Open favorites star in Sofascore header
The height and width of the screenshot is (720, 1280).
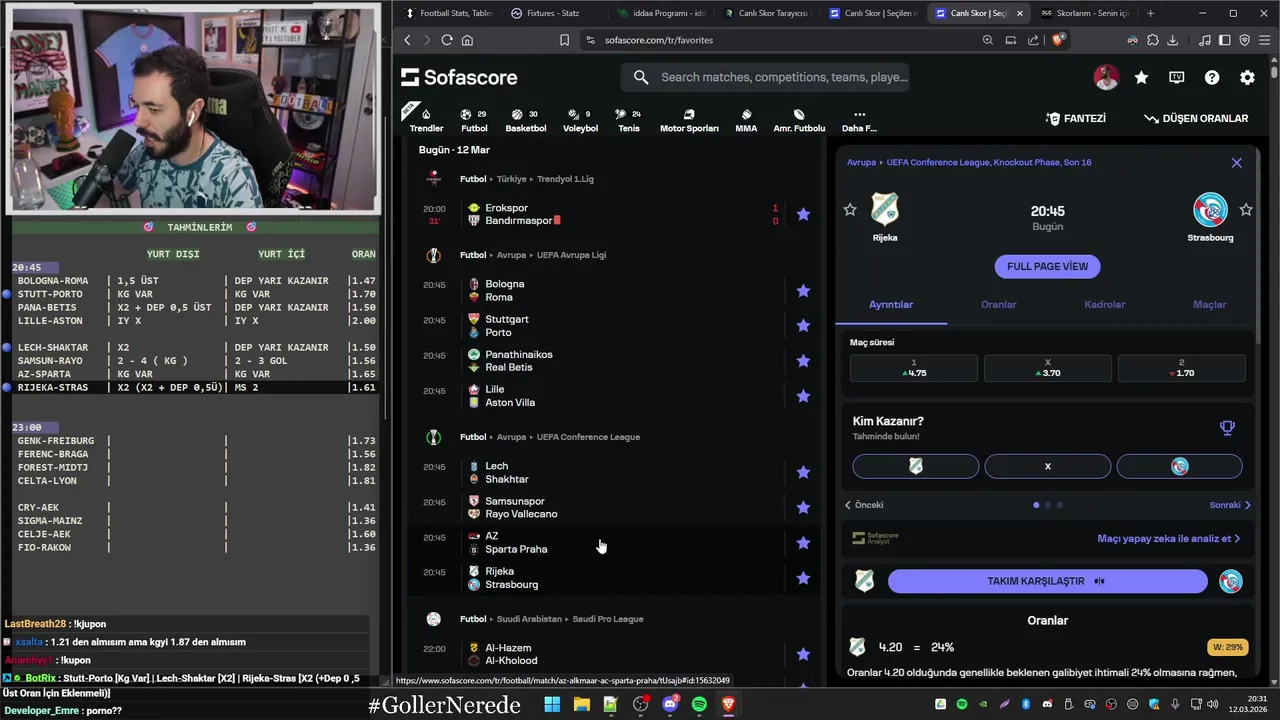pos(1141,77)
